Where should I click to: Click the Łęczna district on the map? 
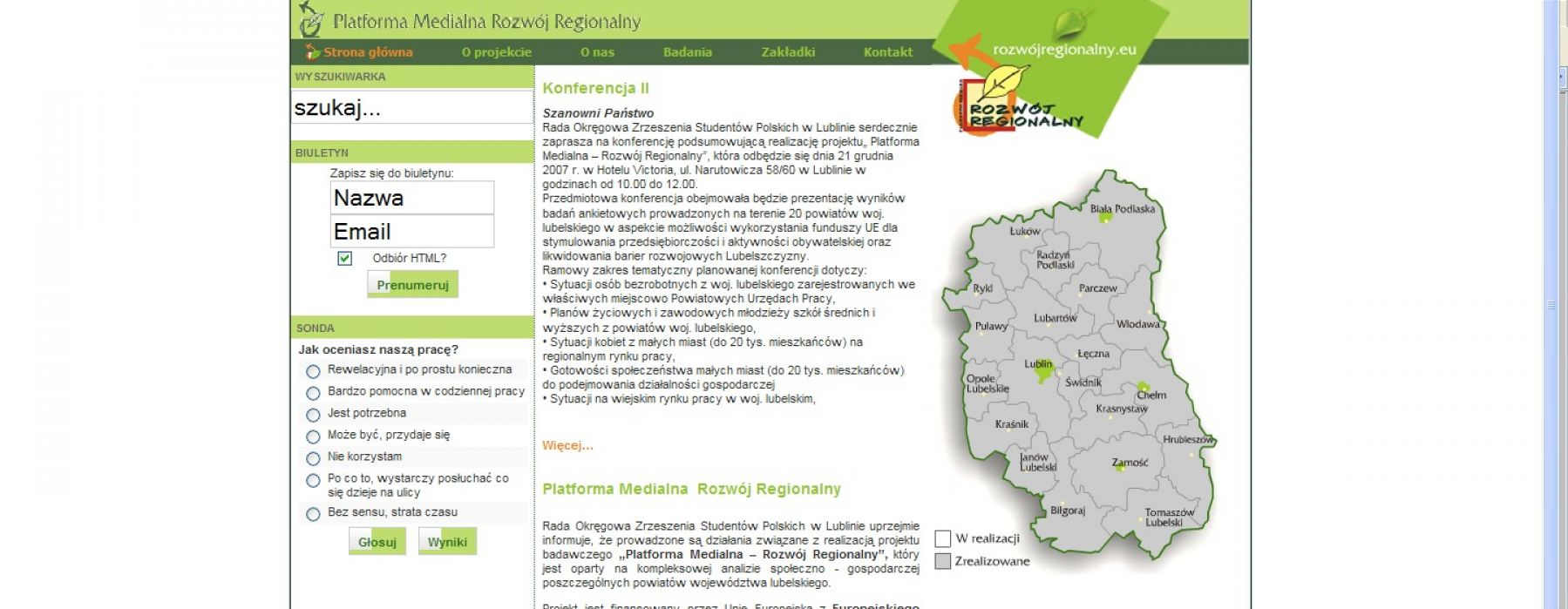click(x=1093, y=354)
